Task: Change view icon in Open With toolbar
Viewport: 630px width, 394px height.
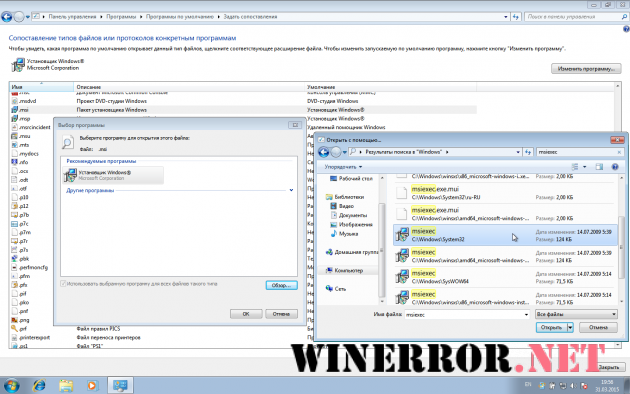Action: click(575, 167)
